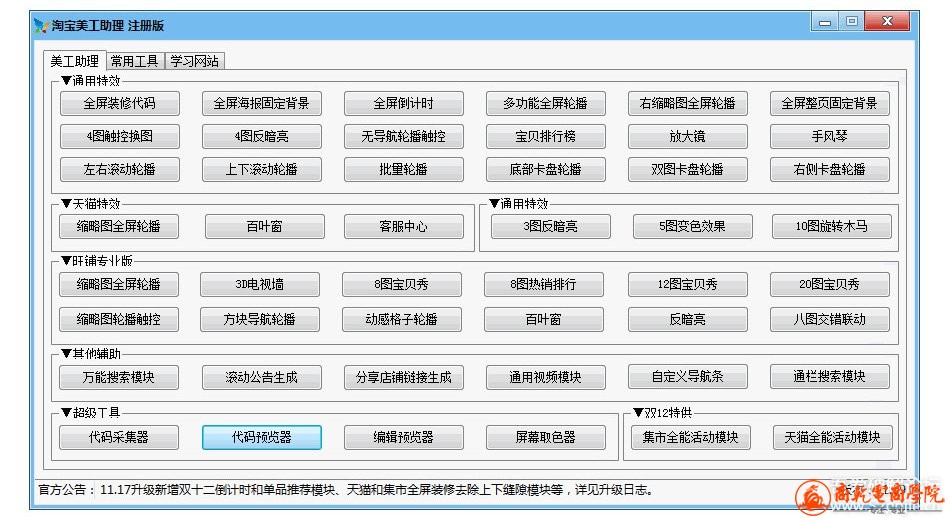Open the 客服中心 module
950x523 pixels.
404,227
